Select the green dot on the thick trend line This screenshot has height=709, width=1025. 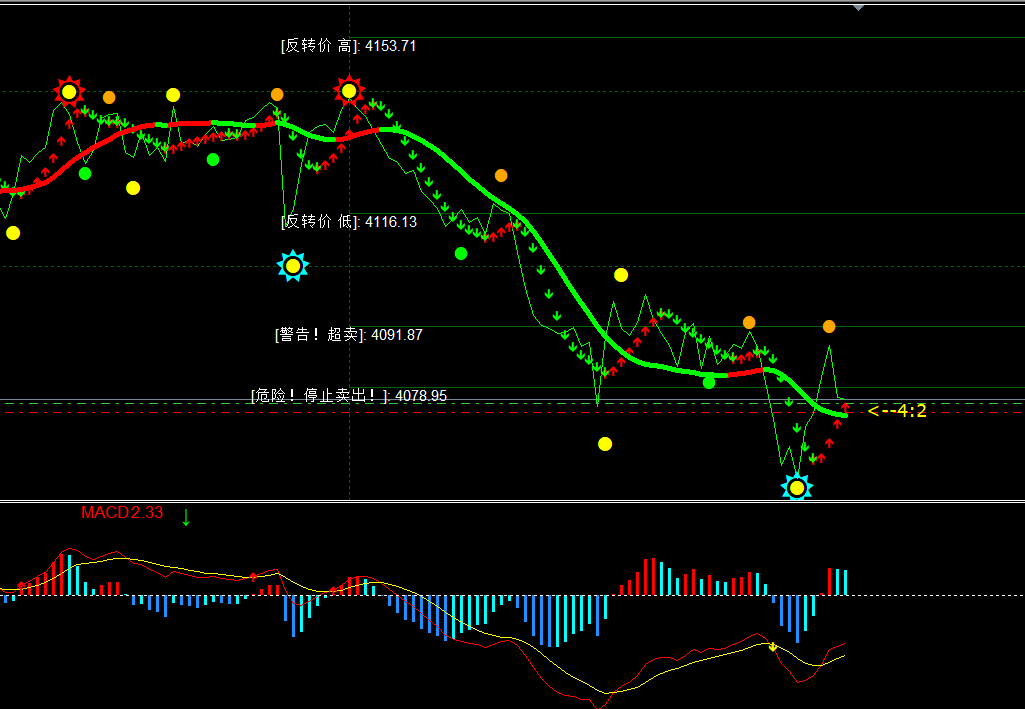tap(709, 382)
